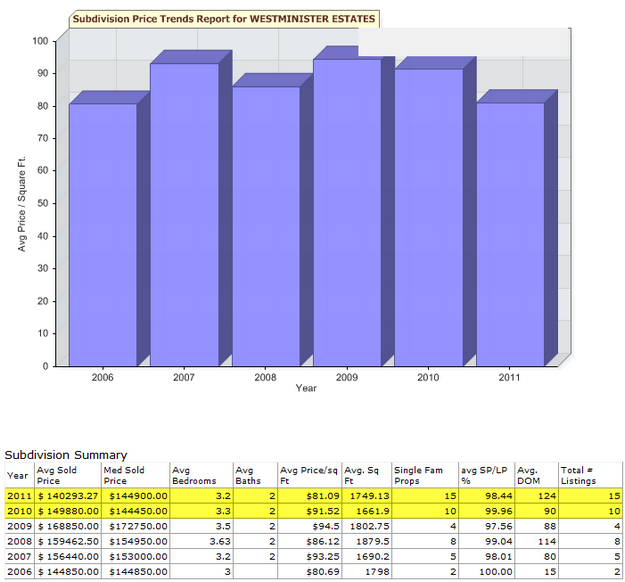Click the $ 159462.50 average sold price cell
The width and height of the screenshot is (625, 582).
(68, 541)
